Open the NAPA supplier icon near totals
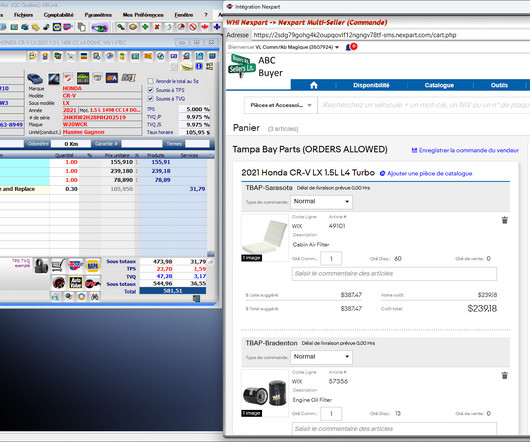Screen dimensions: 530x442 pyautogui.click(x=93, y=266)
